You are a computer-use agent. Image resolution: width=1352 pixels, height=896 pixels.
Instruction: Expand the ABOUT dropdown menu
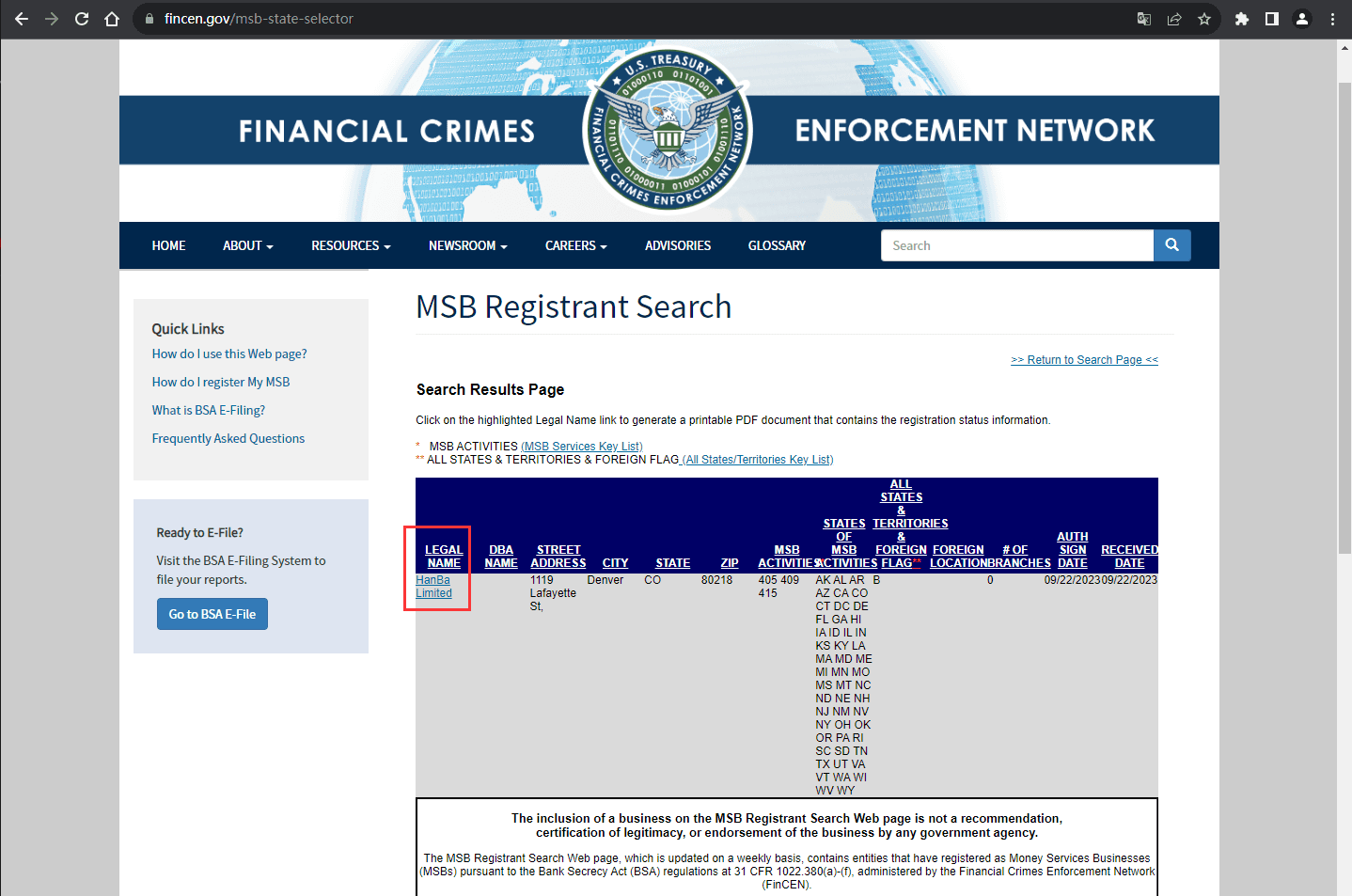248,245
